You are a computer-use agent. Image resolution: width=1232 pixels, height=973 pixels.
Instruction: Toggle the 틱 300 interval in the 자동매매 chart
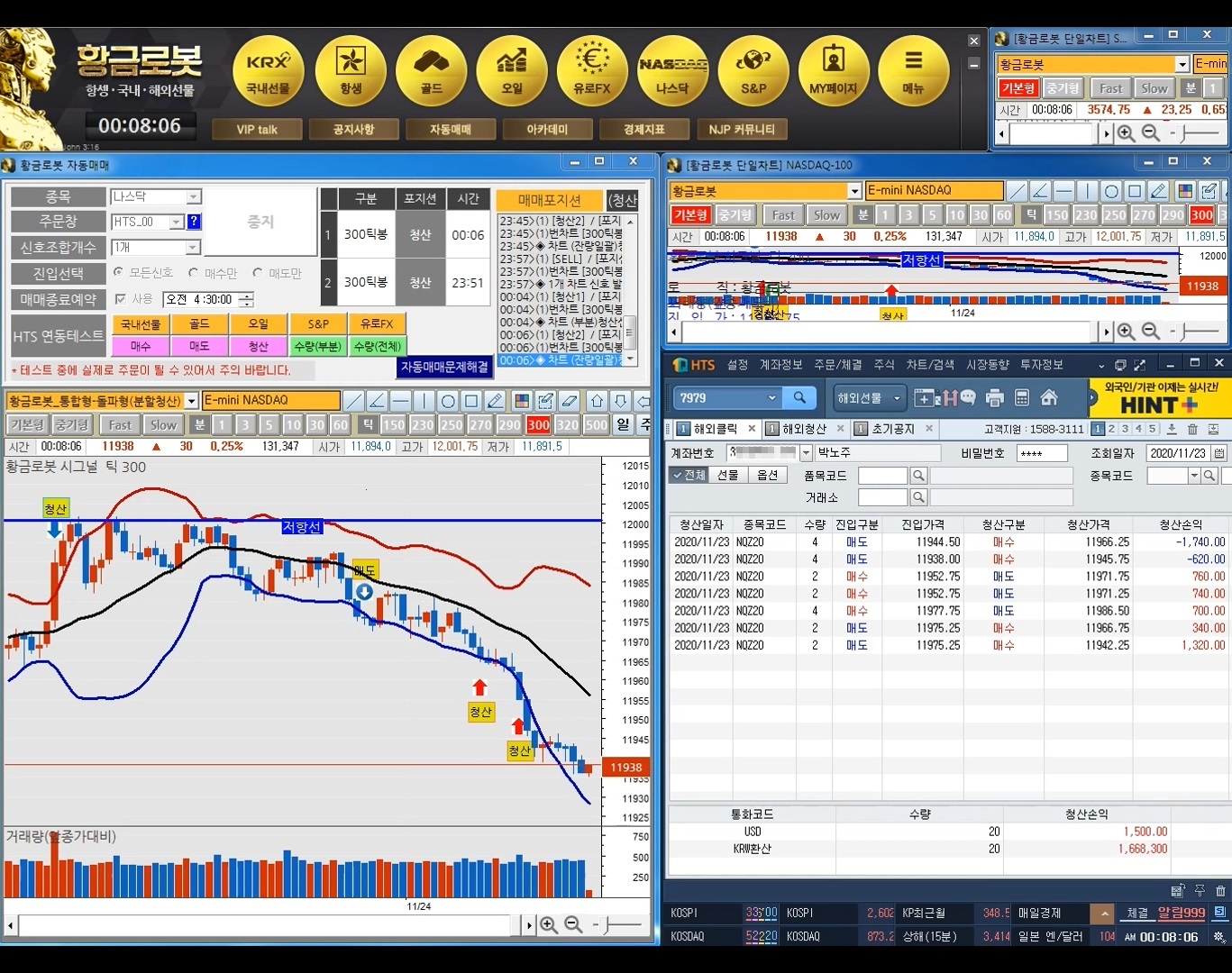pos(539,424)
